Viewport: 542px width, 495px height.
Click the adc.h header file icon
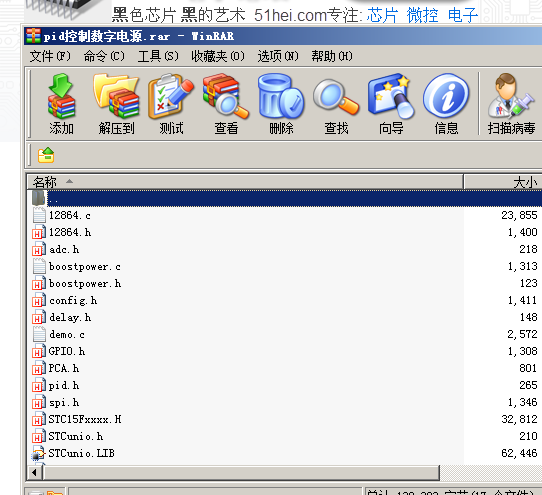click(x=39, y=249)
